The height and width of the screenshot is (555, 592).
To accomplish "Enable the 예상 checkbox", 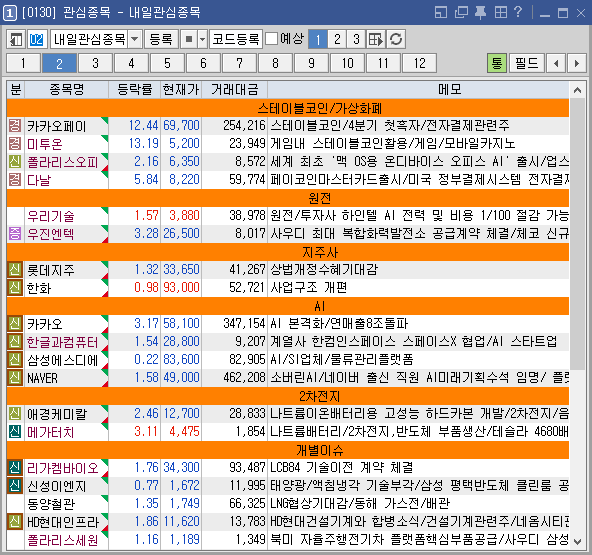I will [x=271, y=39].
